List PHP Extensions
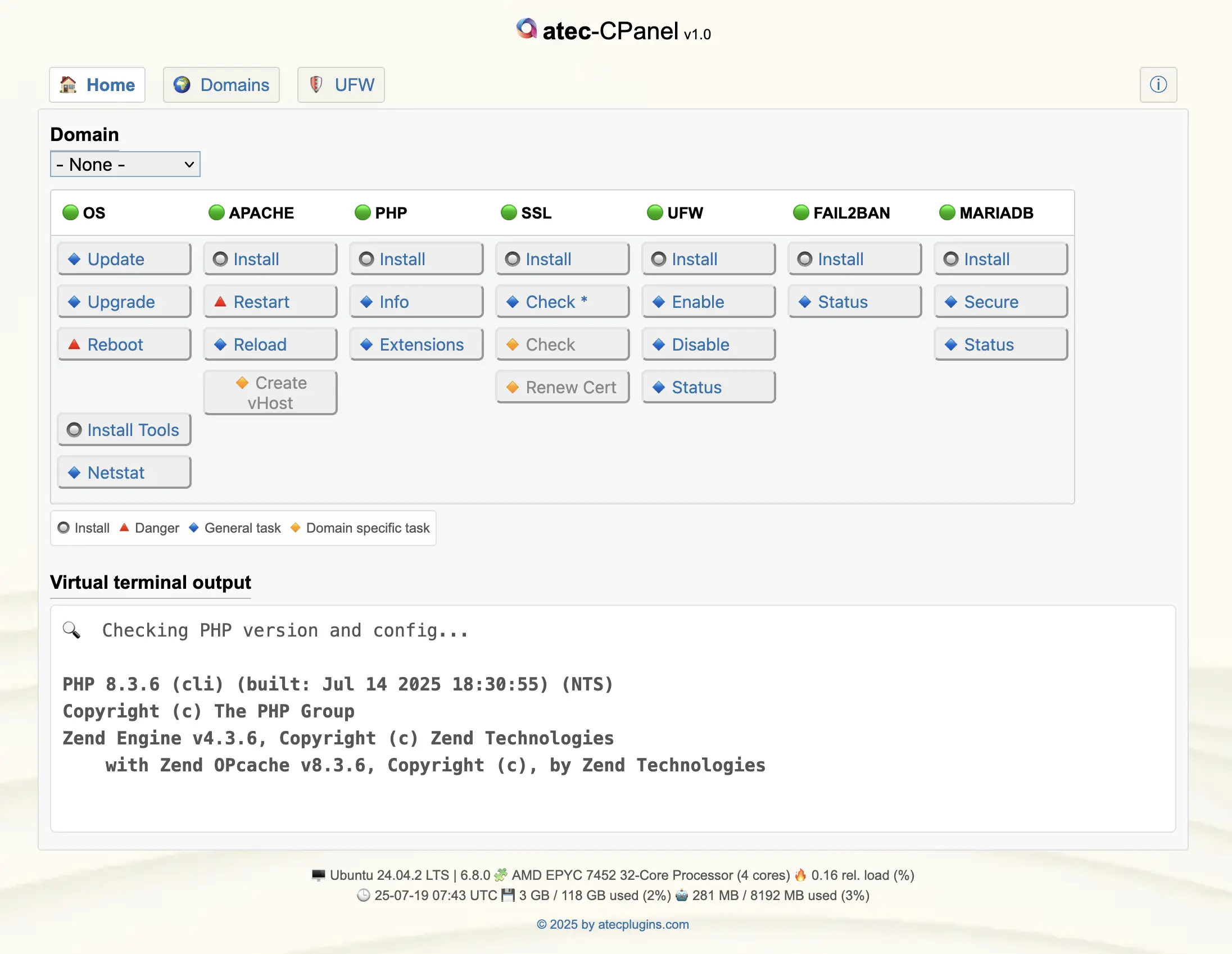Viewport: 1232px width, 954px height. (416, 344)
